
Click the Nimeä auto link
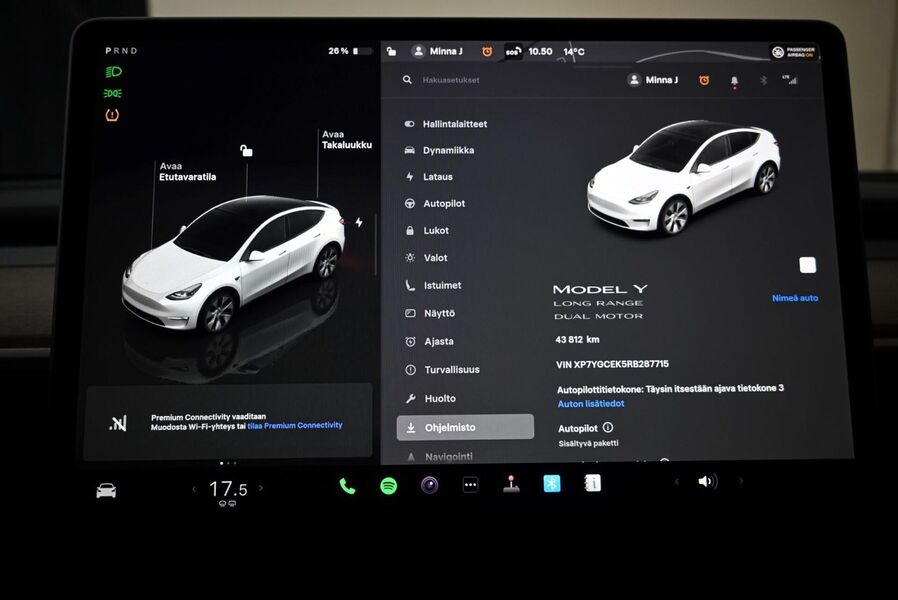796,297
